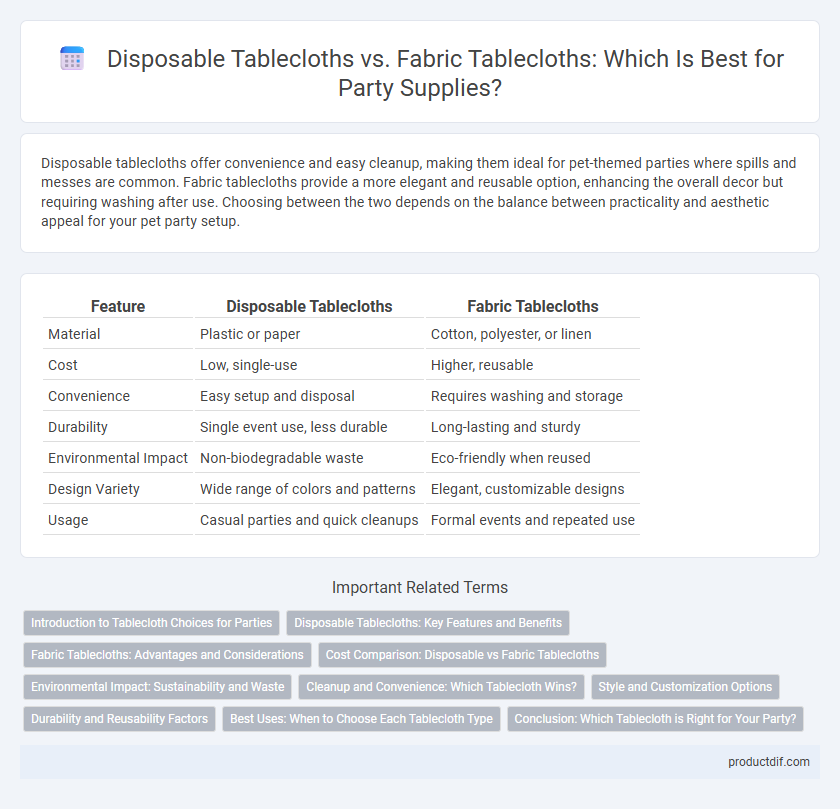The width and height of the screenshot is (840, 809).
Task: Select the Disposable Tablecloths column header
Action: (x=309, y=306)
